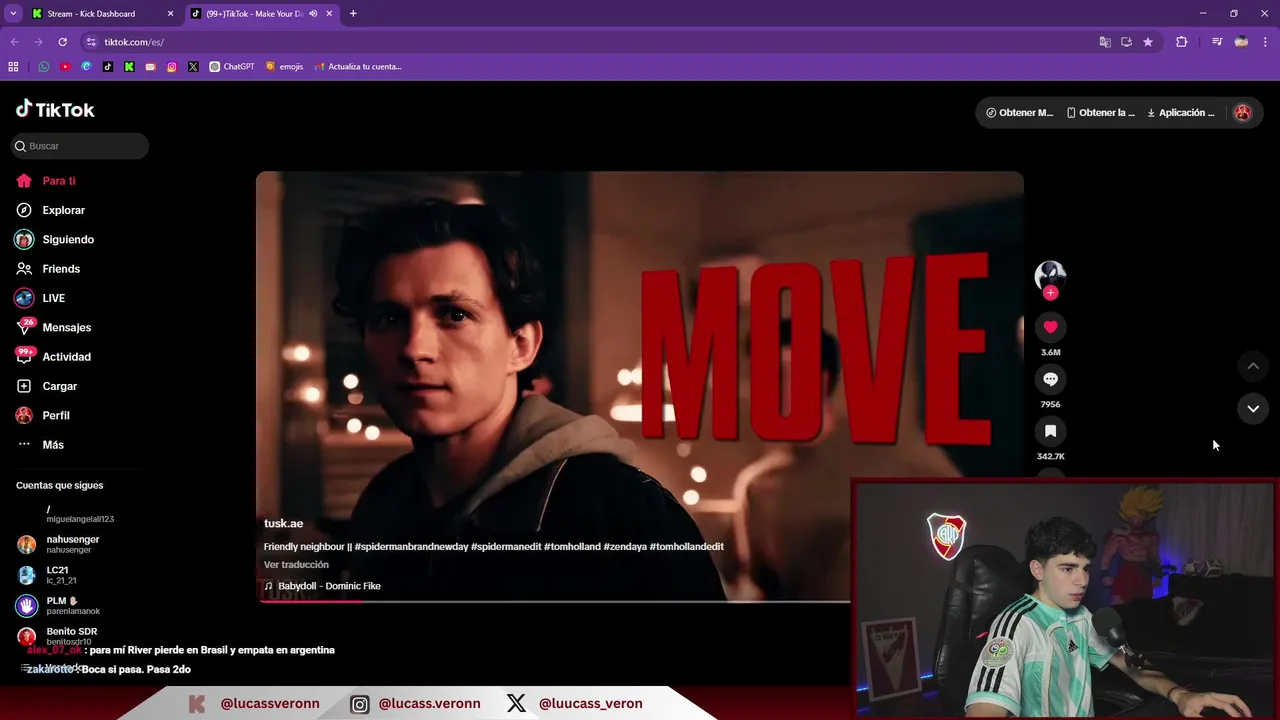Open WhatsApp bookmark
Viewport: 1280px width, 720px height.
click(44, 67)
